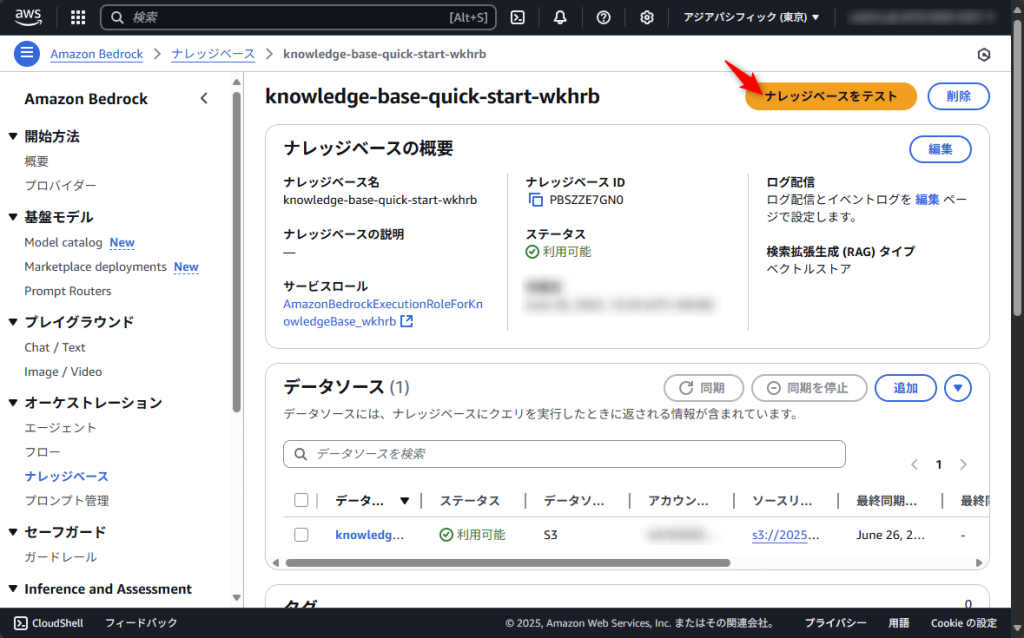Open Cookie の設定 in the footer

pos(964,623)
